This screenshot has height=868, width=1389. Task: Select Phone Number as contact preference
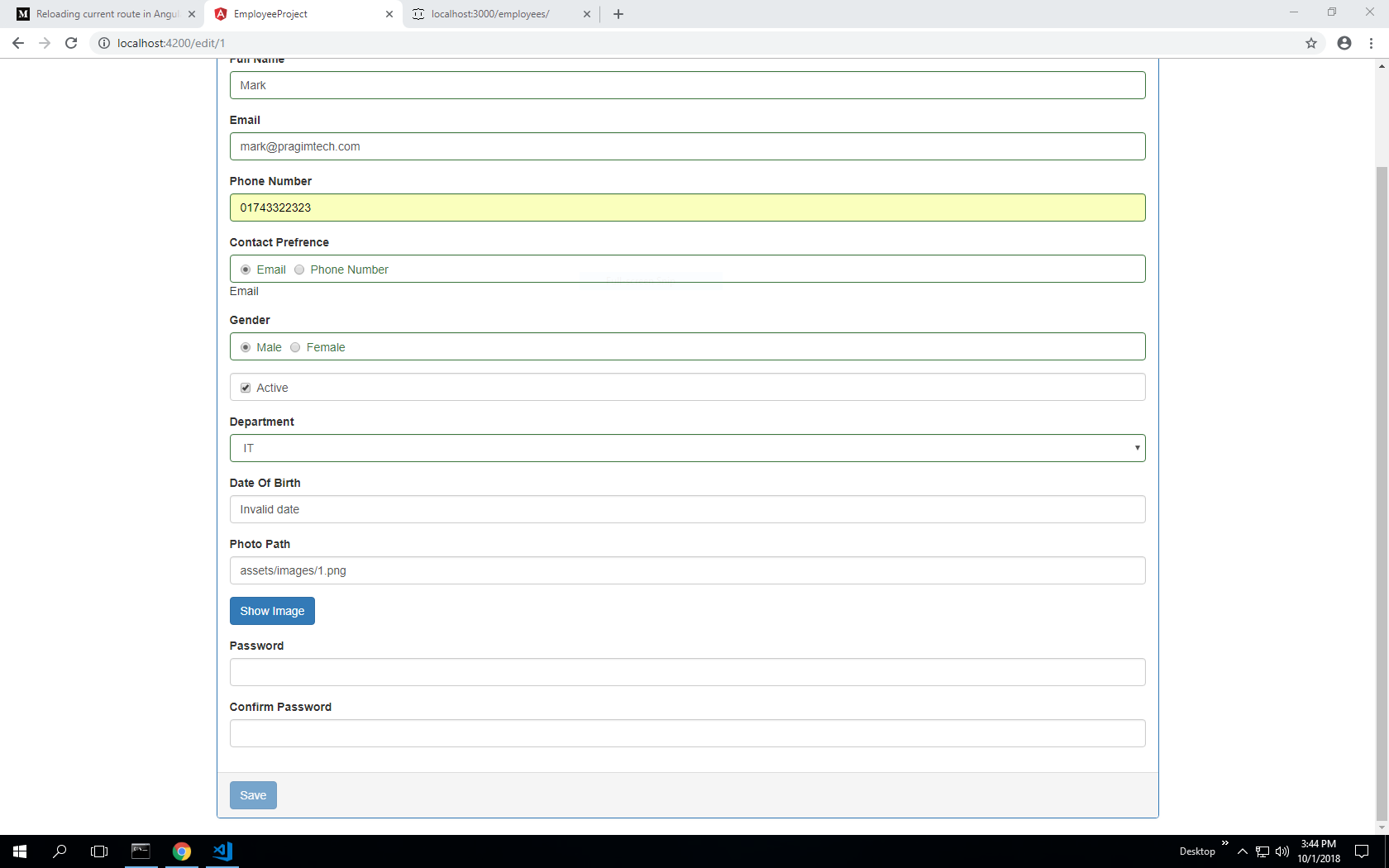(x=299, y=269)
